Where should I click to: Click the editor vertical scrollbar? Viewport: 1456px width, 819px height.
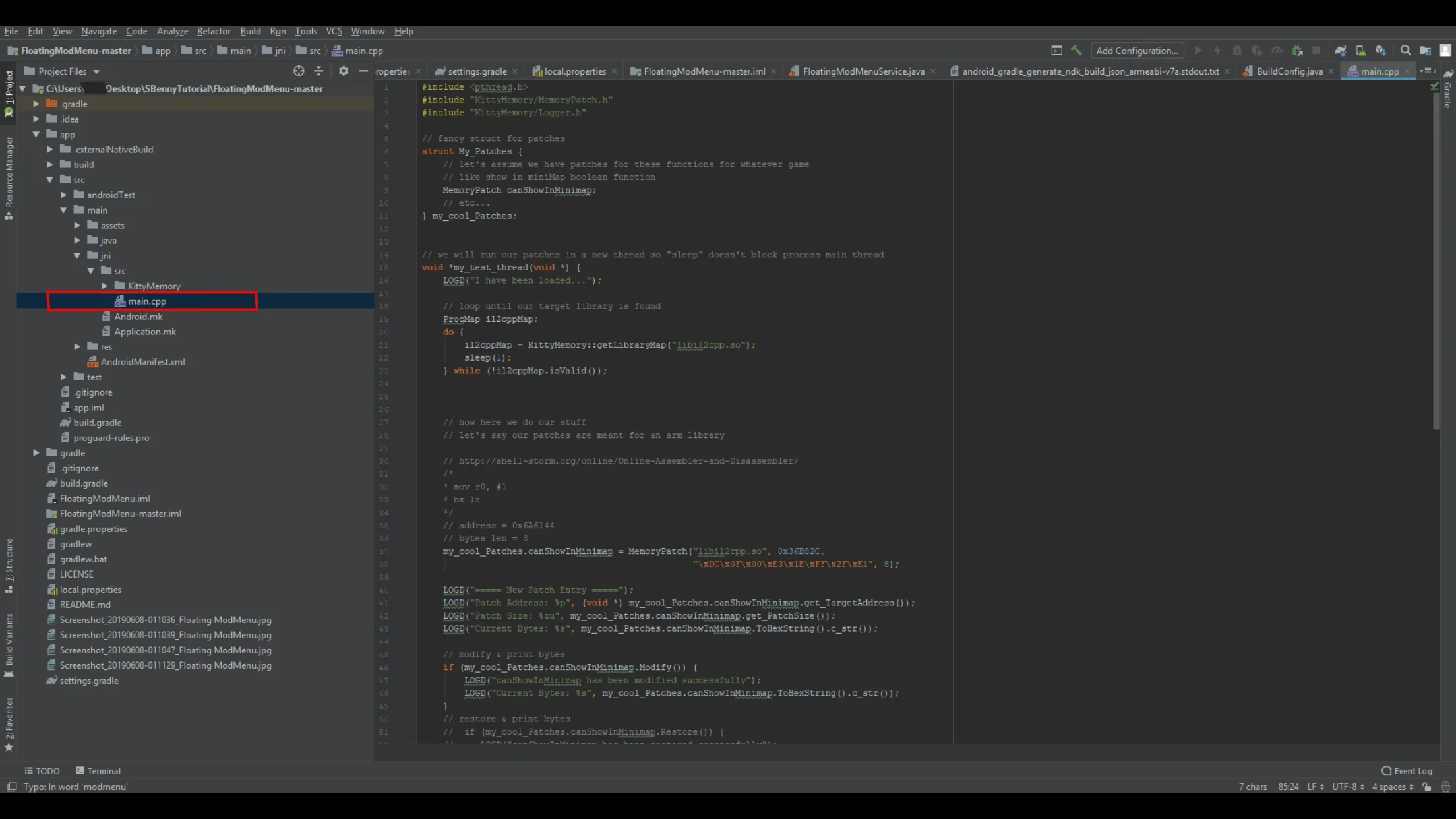pyautogui.click(x=1436, y=264)
